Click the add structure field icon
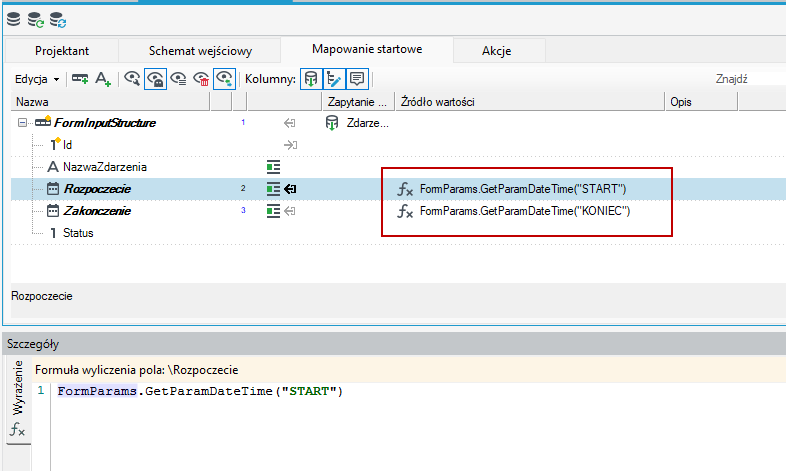This screenshot has height=471, width=786. click(80, 79)
